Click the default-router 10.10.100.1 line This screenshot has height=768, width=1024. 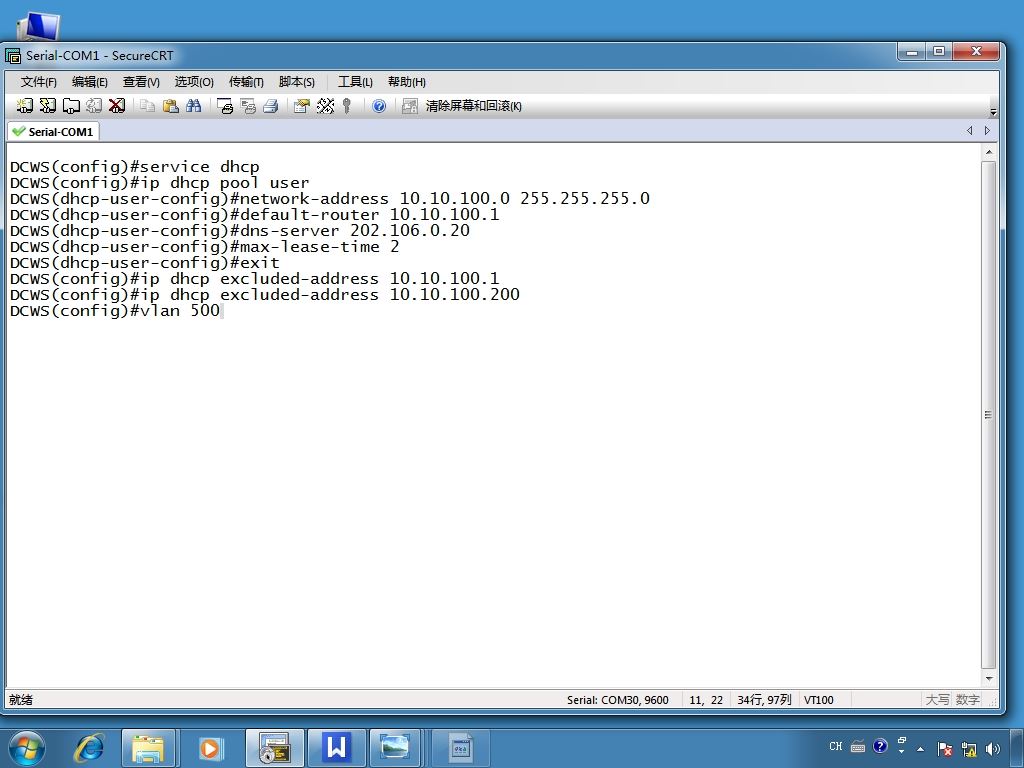pyautogui.click(x=255, y=214)
